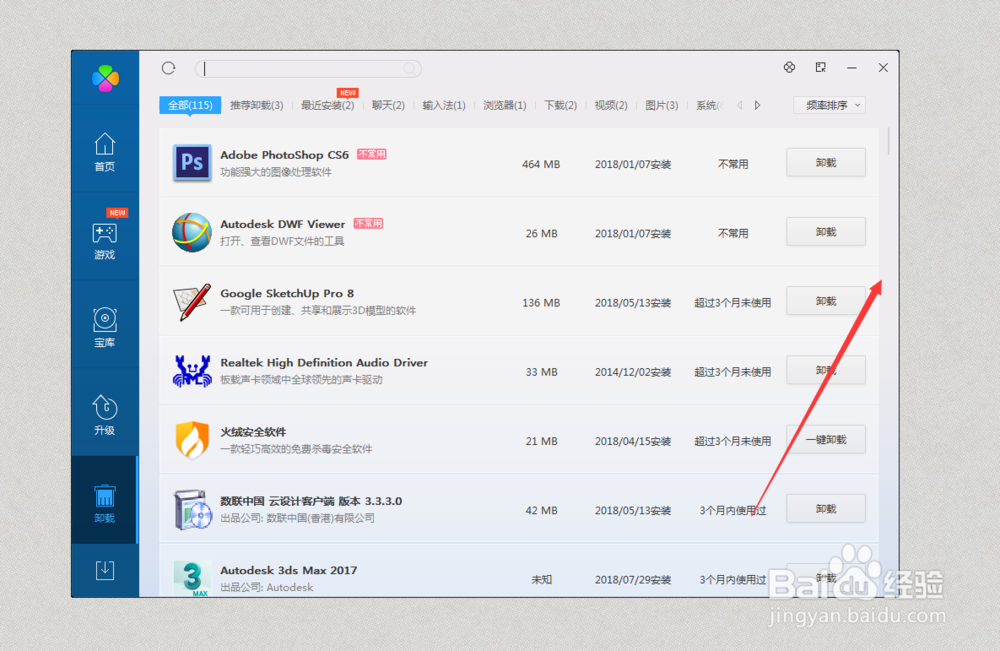This screenshot has height=651, width=1000.
Task: Open the 升级 upgrade section
Action: 105,415
